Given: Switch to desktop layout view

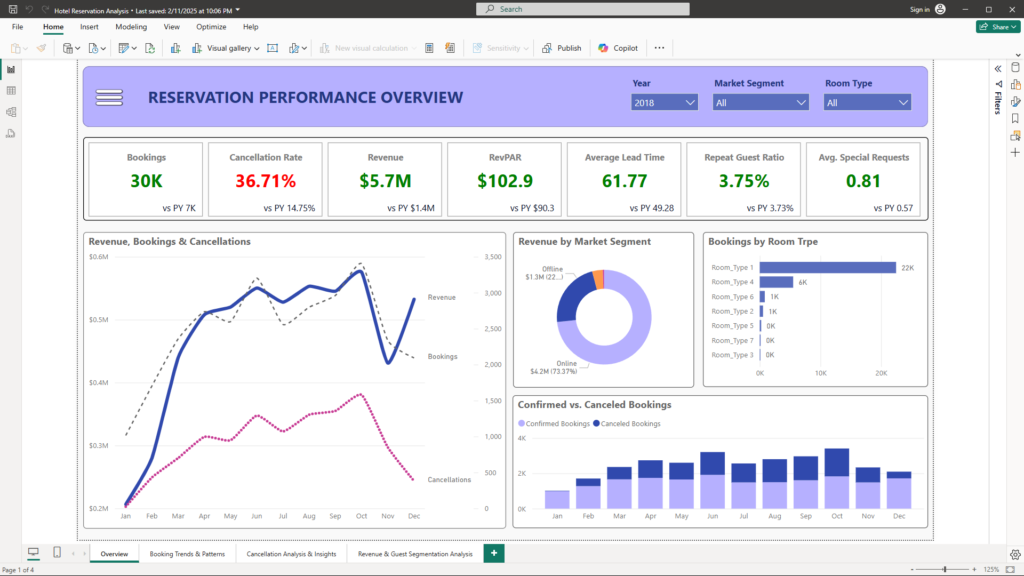Looking at the screenshot, I should [x=33, y=553].
